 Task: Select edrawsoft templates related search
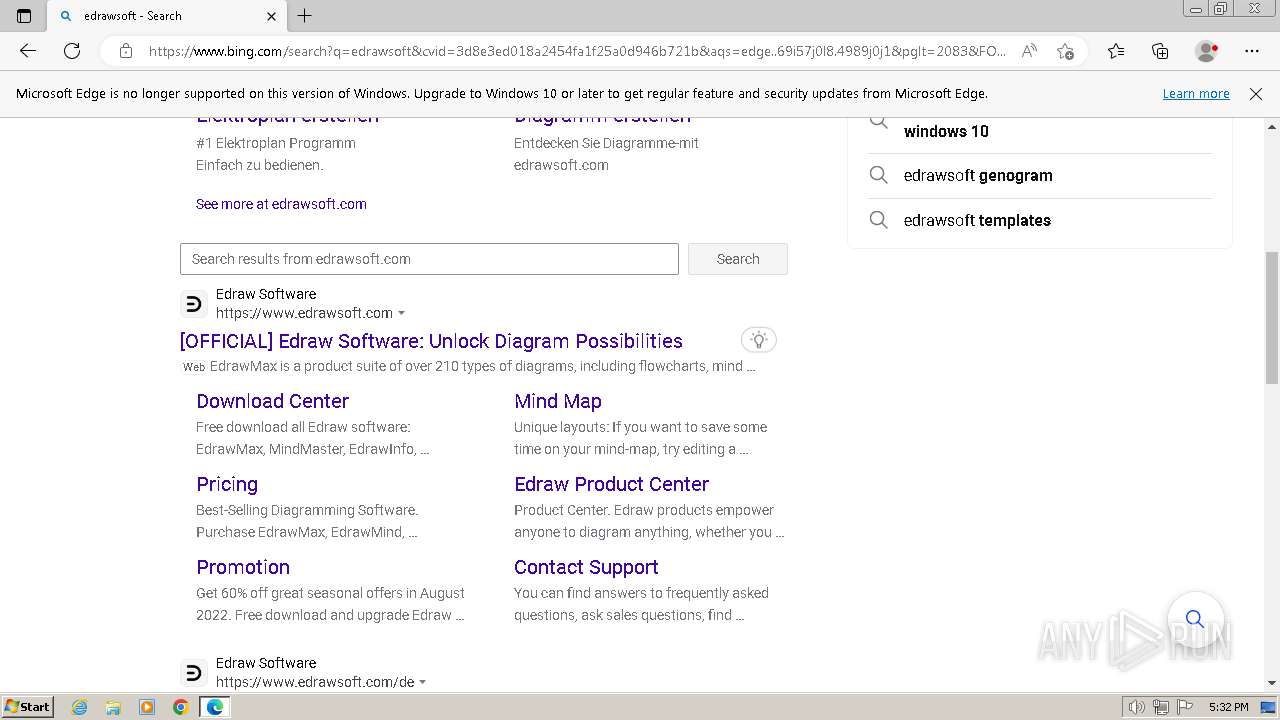(977, 220)
